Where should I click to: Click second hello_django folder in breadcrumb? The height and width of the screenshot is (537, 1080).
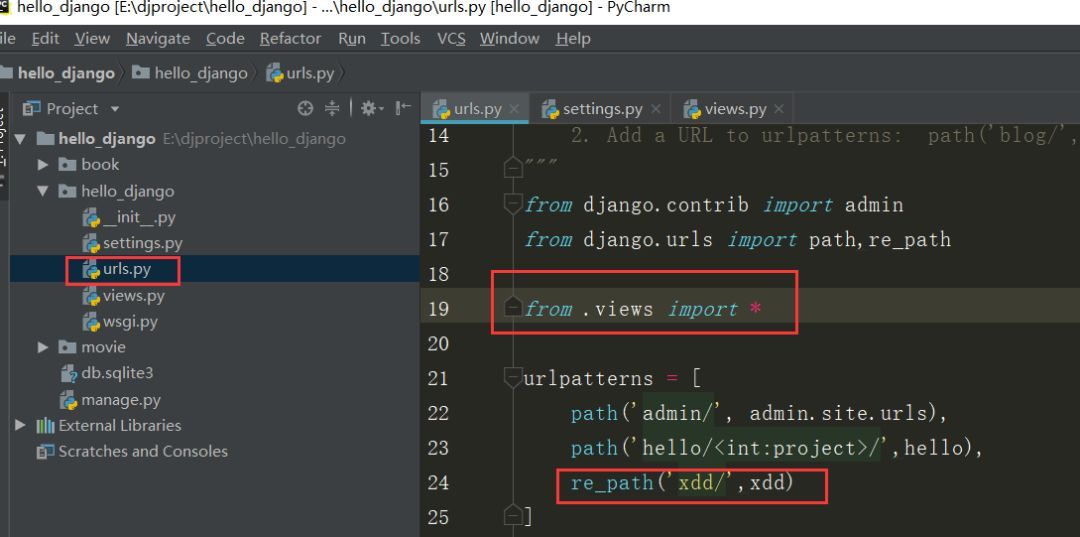190,73
